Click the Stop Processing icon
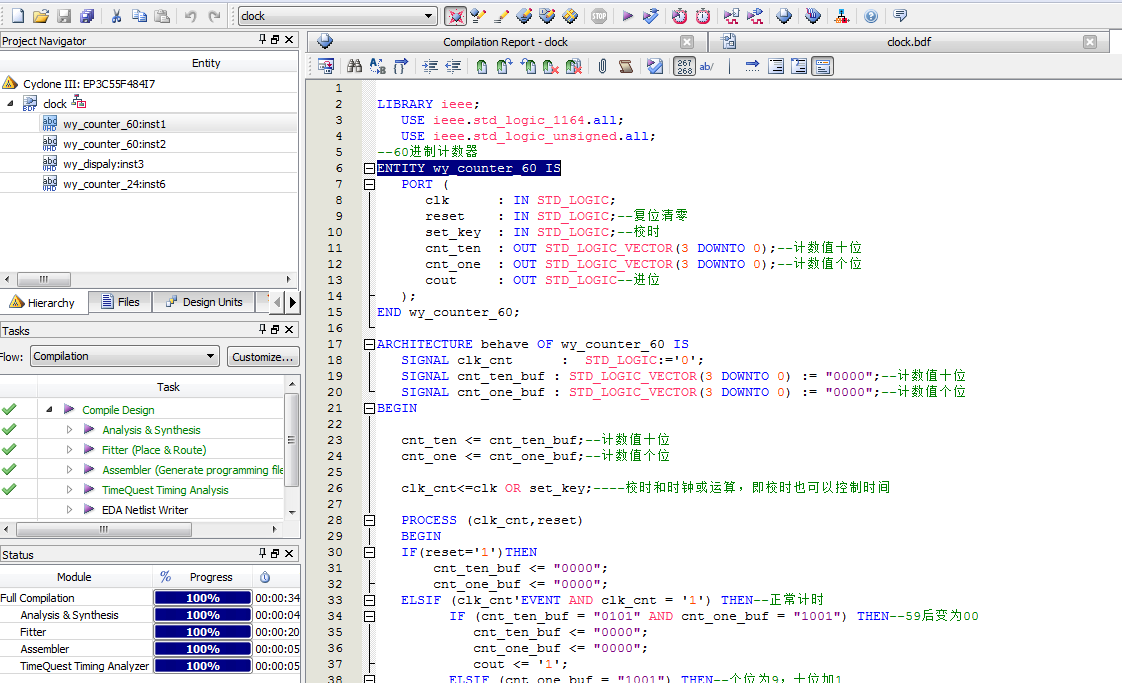 pyautogui.click(x=599, y=16)
